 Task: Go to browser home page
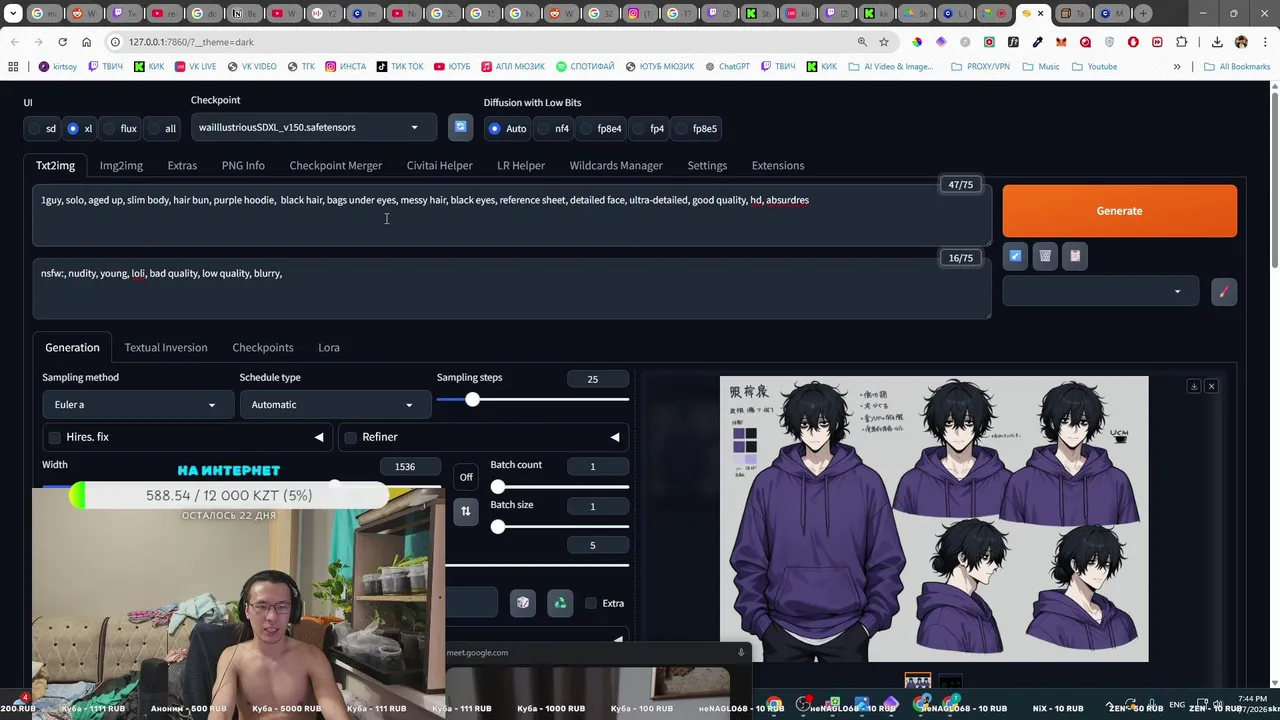[x=86, y=42]
